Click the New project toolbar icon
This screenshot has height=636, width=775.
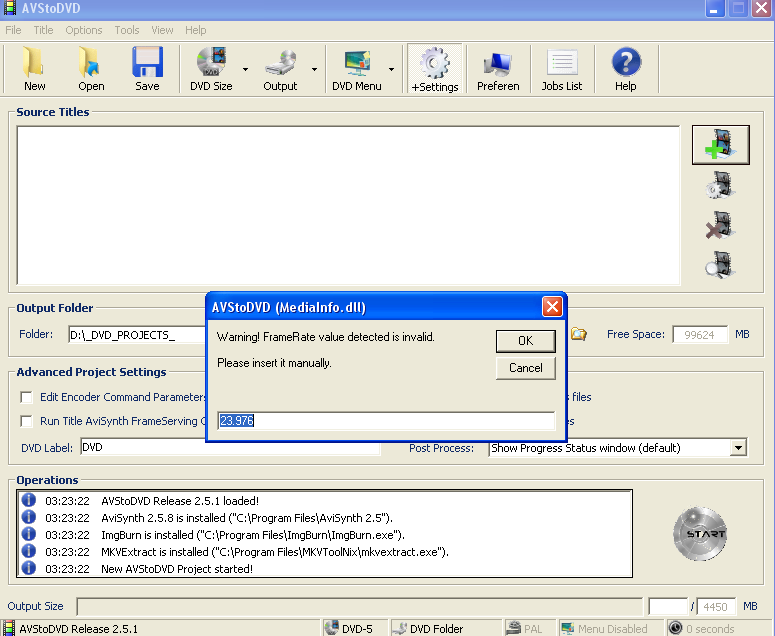tap(34, 68)
